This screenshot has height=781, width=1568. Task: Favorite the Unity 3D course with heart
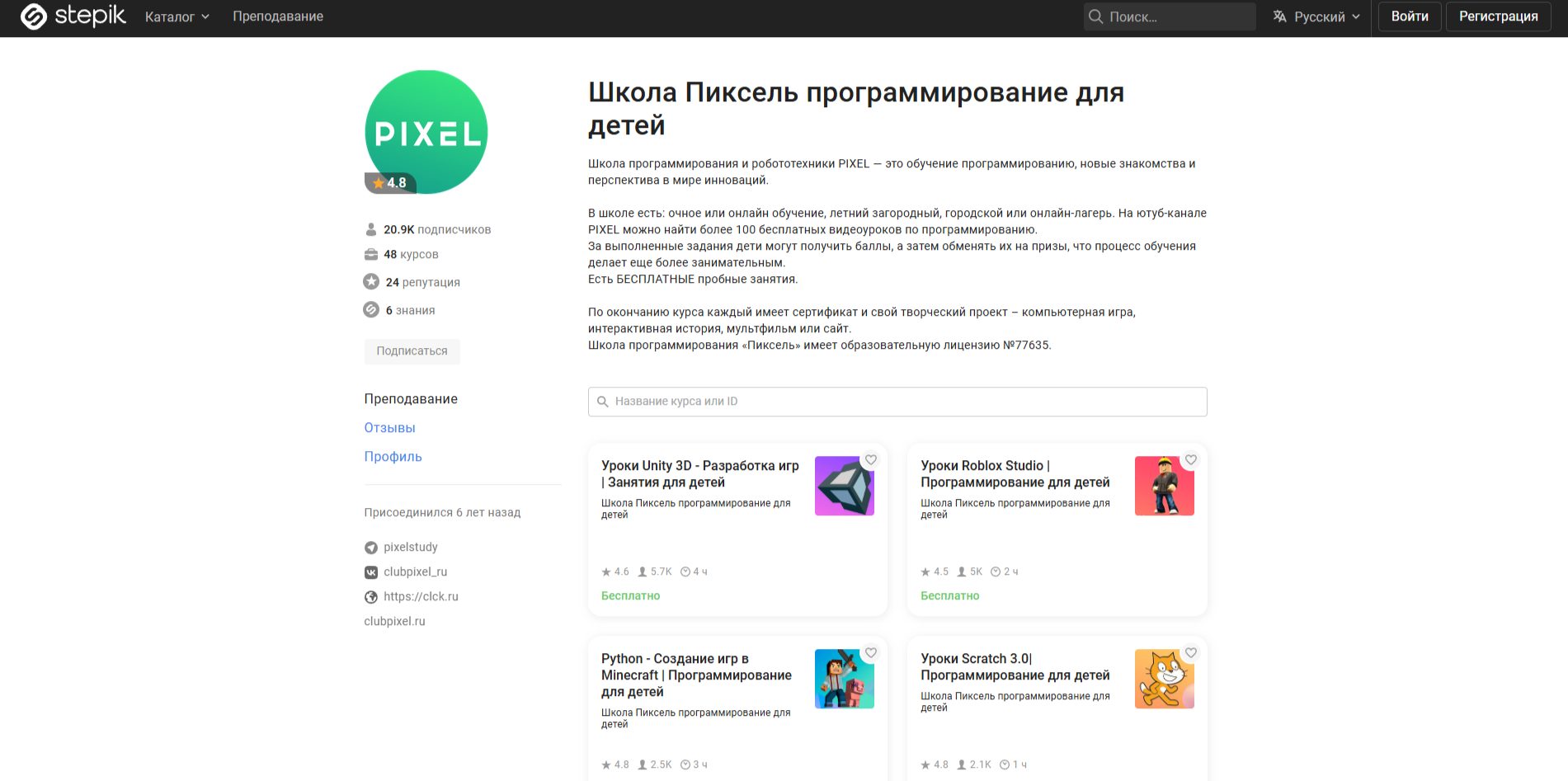tap(871, 460)
